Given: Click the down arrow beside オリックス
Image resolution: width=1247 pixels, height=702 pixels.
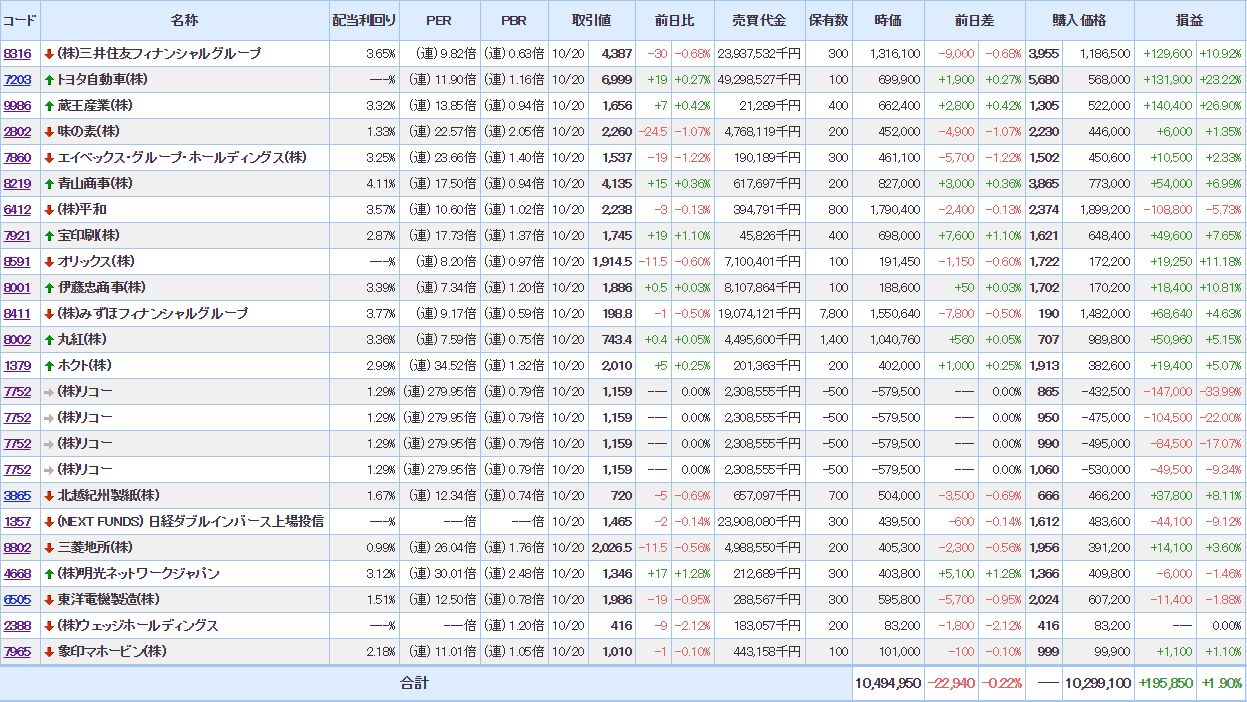Looking at the screenshot, I should 48,262.
